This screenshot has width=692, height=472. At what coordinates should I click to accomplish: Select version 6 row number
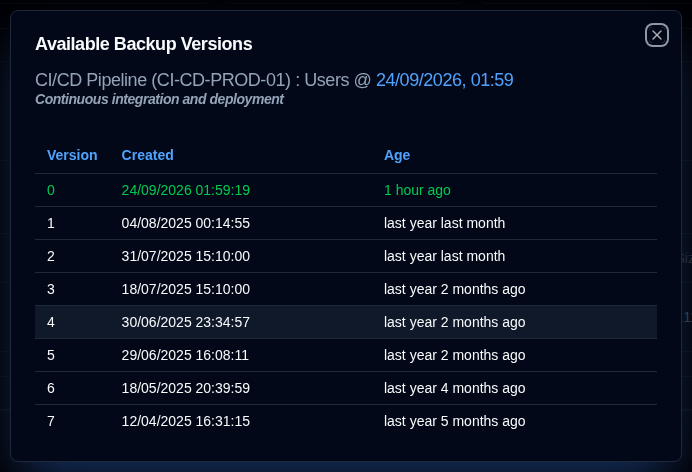point(51,389)
